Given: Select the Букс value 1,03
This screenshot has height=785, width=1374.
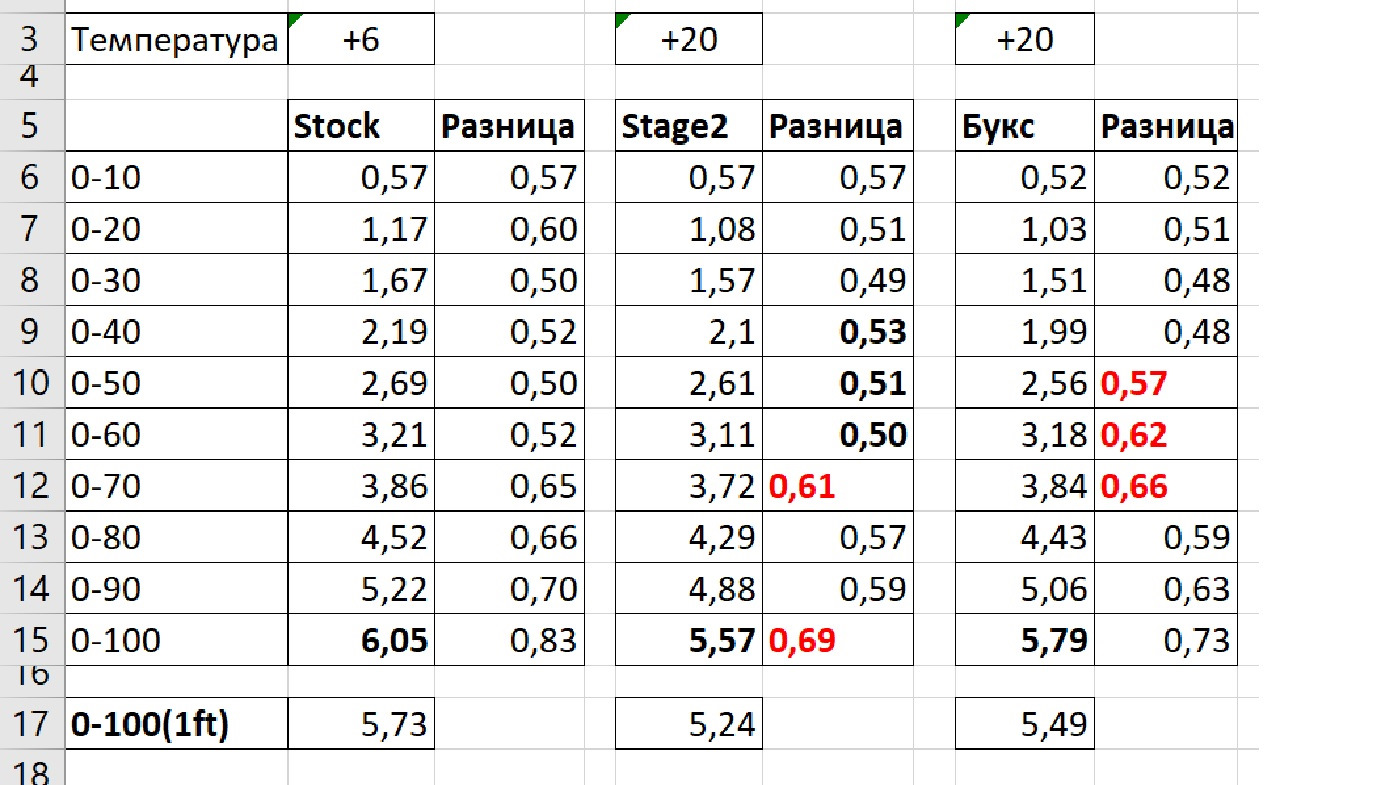Looking at the screenshot, I should click(1025, 229).
